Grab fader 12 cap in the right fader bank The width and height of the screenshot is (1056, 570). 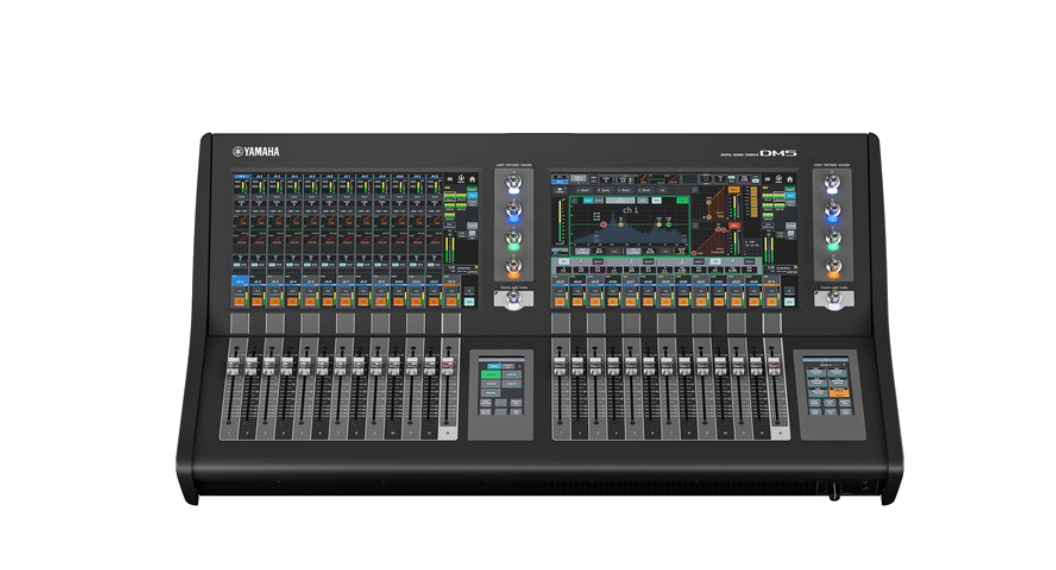point(756,366)
